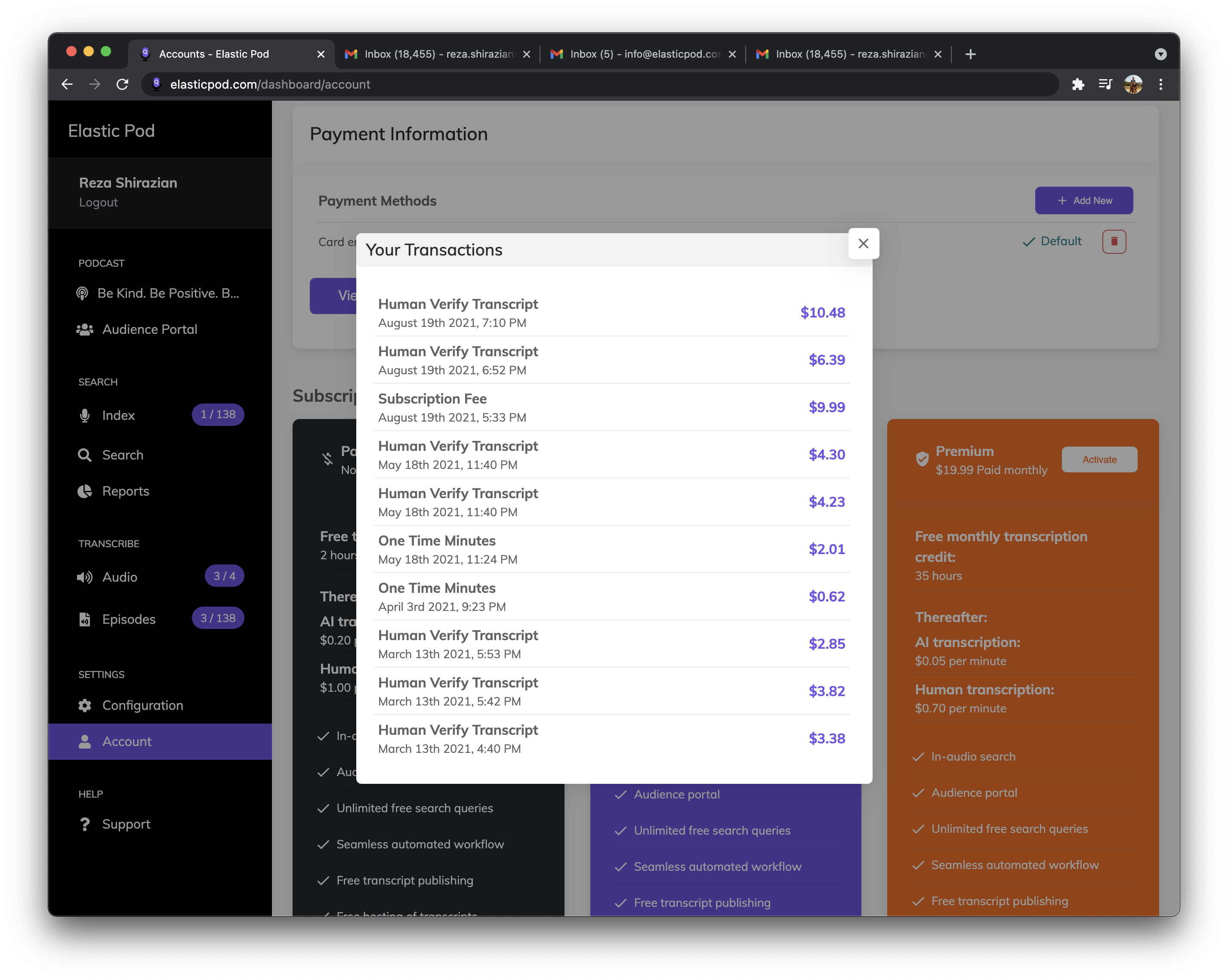1228x980 pixels.
Task: Open the Chrome profile avatar
Action: click(x=1133, y=84)
